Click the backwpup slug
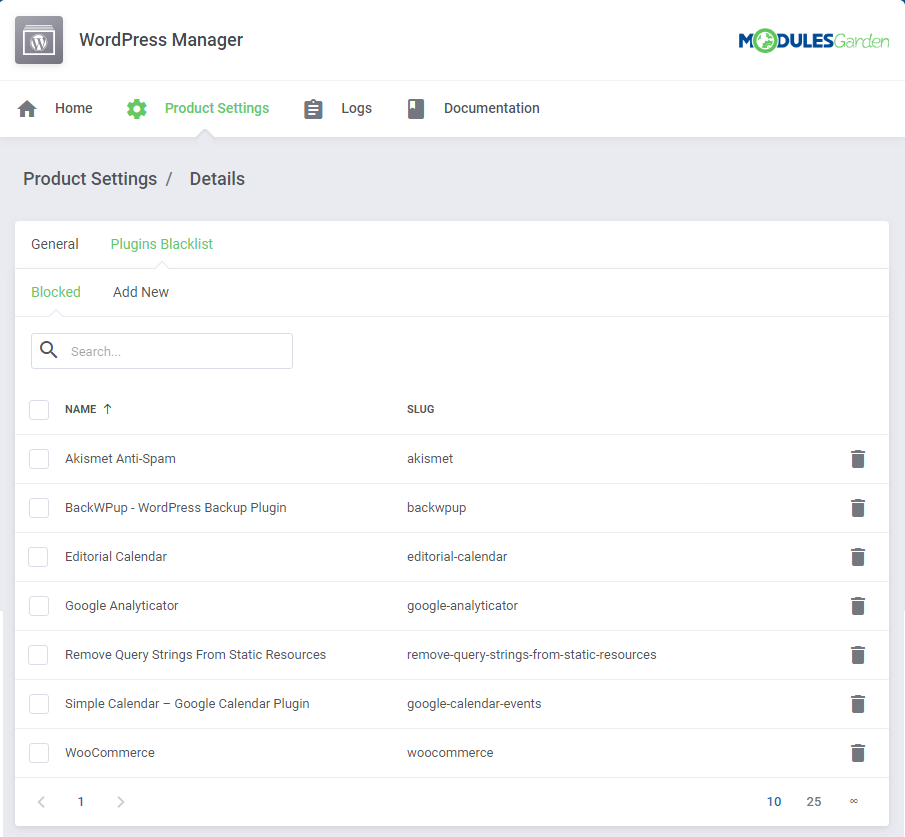Screen dimensions: 905x837 tap(436, 508)
